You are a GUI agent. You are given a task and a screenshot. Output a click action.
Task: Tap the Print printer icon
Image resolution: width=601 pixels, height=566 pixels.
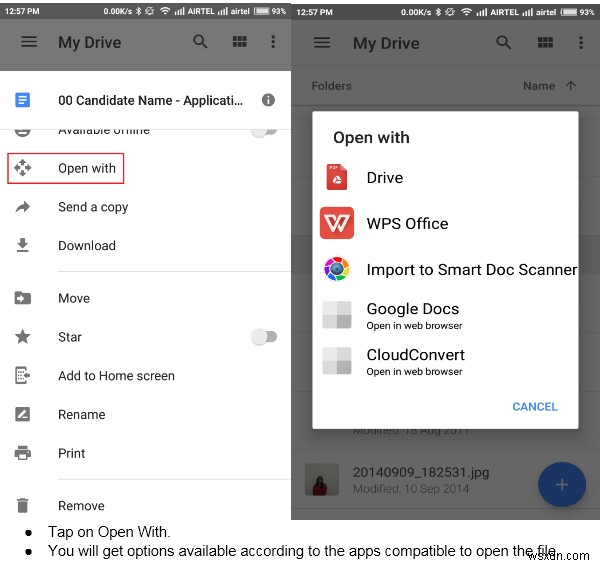pos(23,453)
